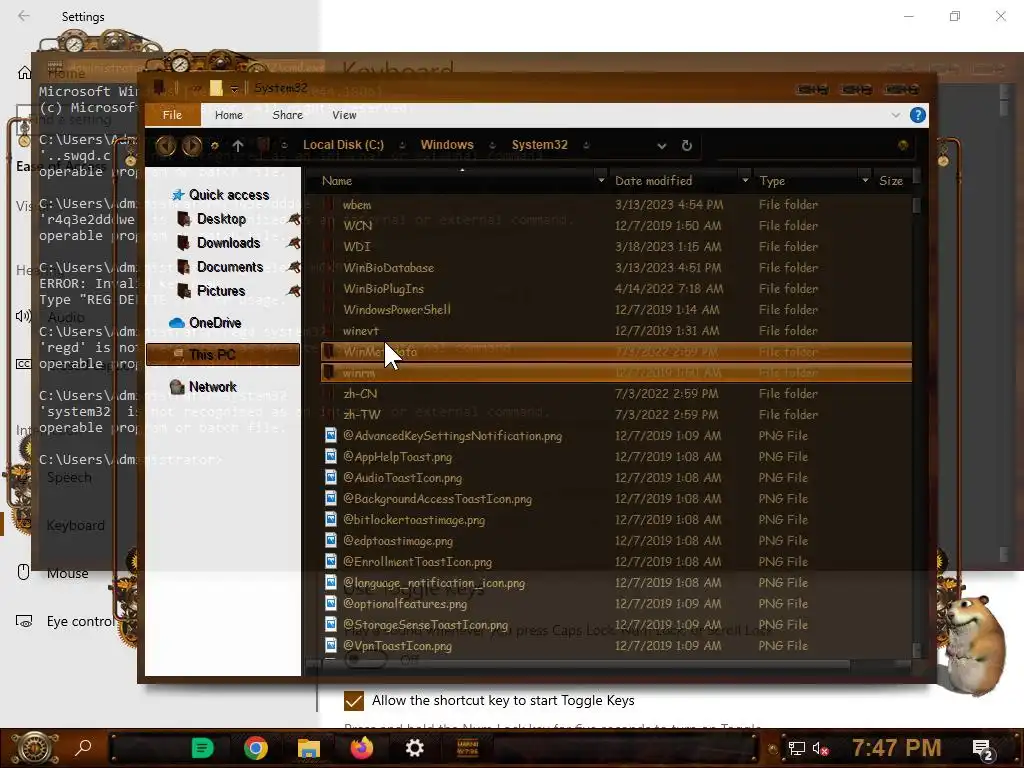Image resolution: width=1024 pixels, height=768 pixels.
Task: Go up one folder level arrow
Action: click(238, 146)
